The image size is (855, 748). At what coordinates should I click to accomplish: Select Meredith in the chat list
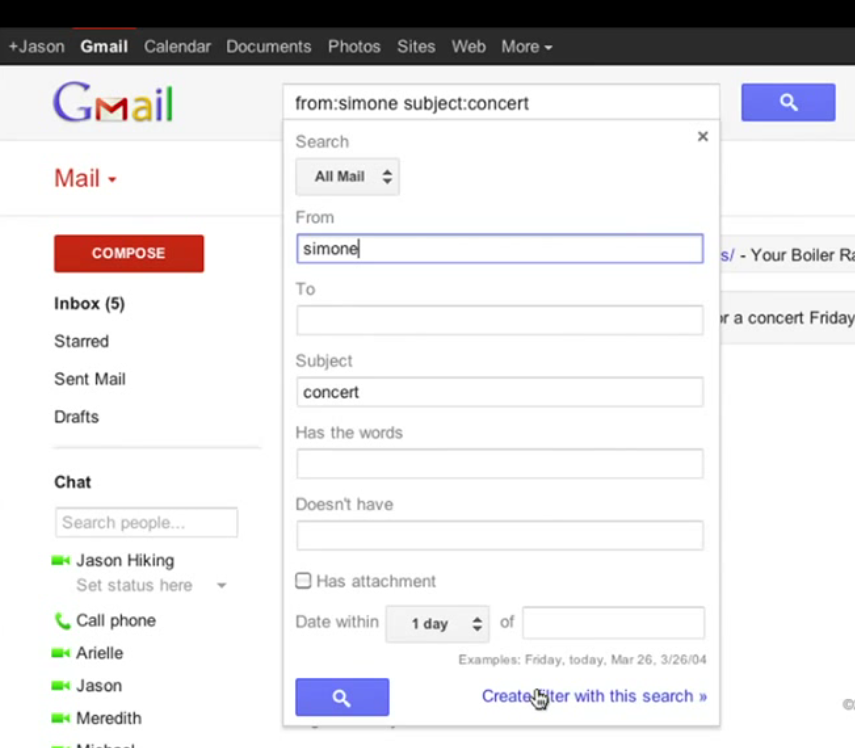pos(109,719)
